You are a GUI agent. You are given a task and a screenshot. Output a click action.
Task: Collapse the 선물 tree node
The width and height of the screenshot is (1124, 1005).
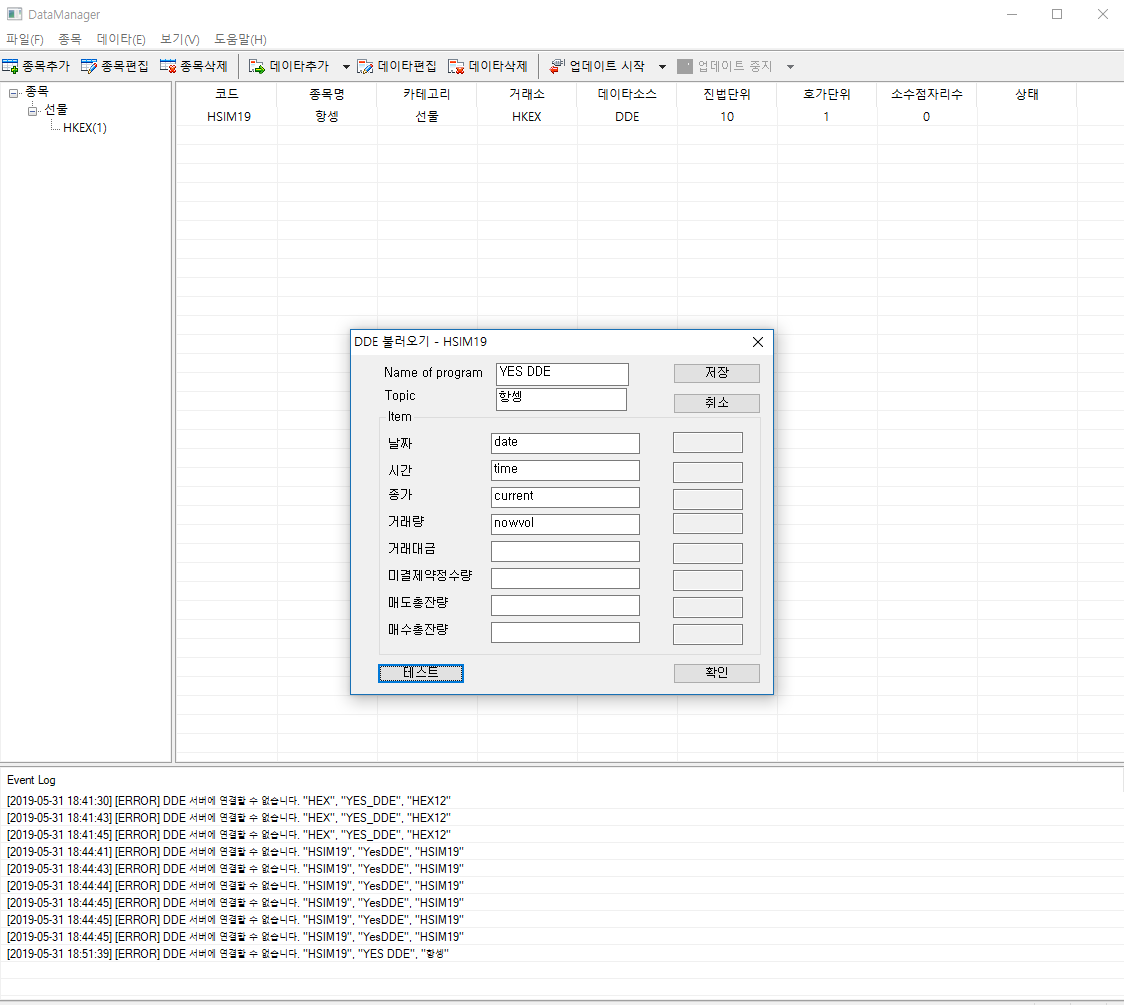pyautogui.click(x=32, y=110)
